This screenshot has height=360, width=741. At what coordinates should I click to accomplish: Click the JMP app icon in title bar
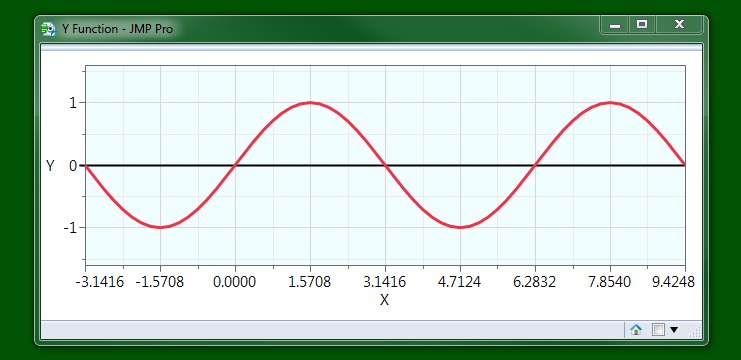pyautogui.click(x=48, y=29)
